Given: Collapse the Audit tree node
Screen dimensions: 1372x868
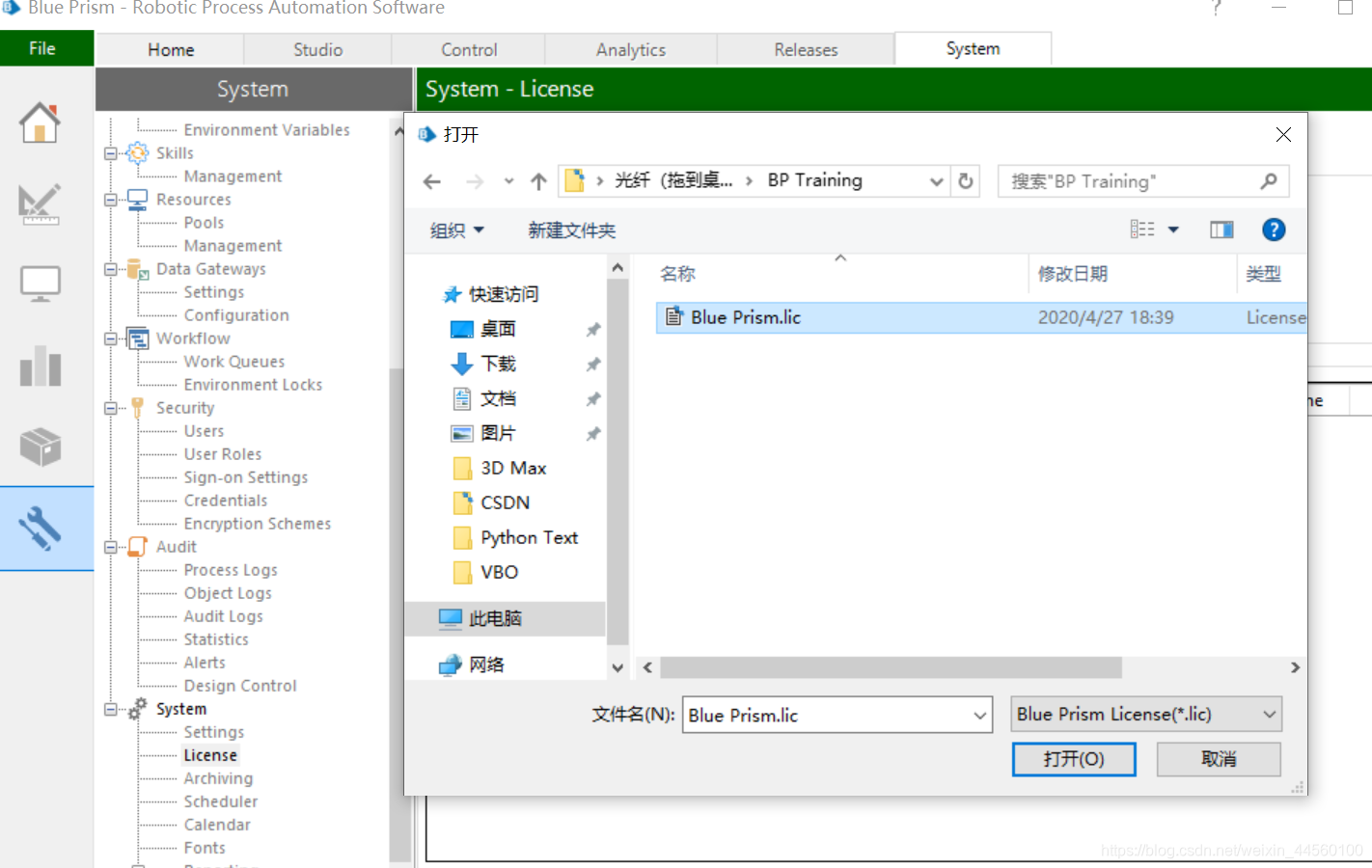Looking at the screenshot, I should point(110,547).
